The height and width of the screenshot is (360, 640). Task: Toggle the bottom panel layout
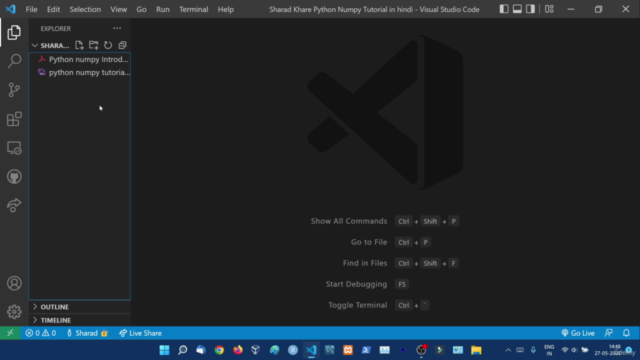point(517,9)
